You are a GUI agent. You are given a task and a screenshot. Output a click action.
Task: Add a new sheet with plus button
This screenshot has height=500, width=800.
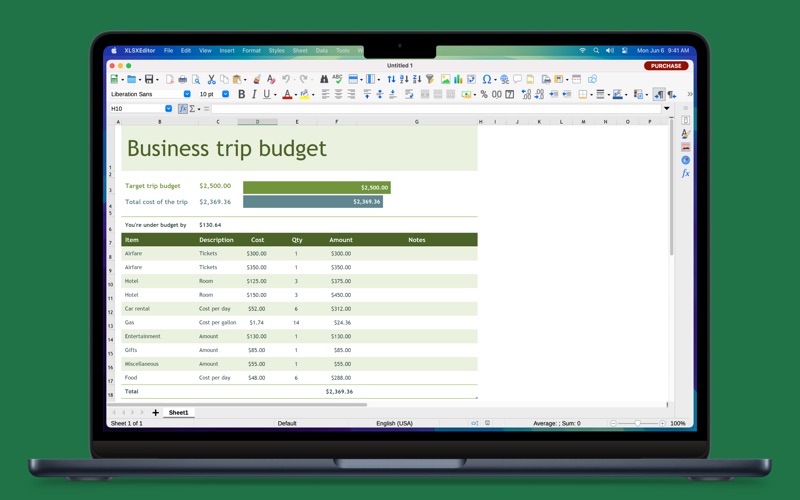pyautogui.click(x=156, y=412)
